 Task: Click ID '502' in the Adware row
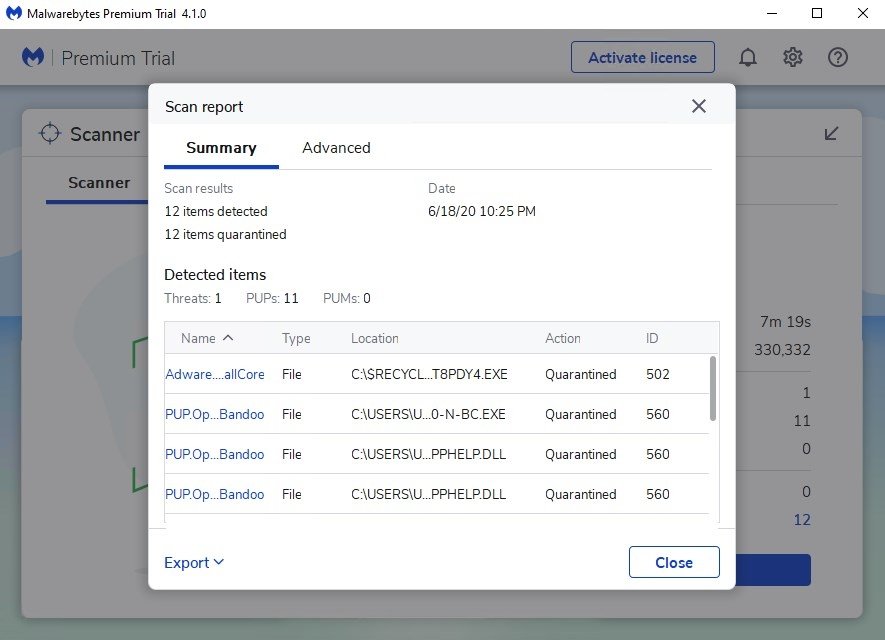tap(658, 374)
